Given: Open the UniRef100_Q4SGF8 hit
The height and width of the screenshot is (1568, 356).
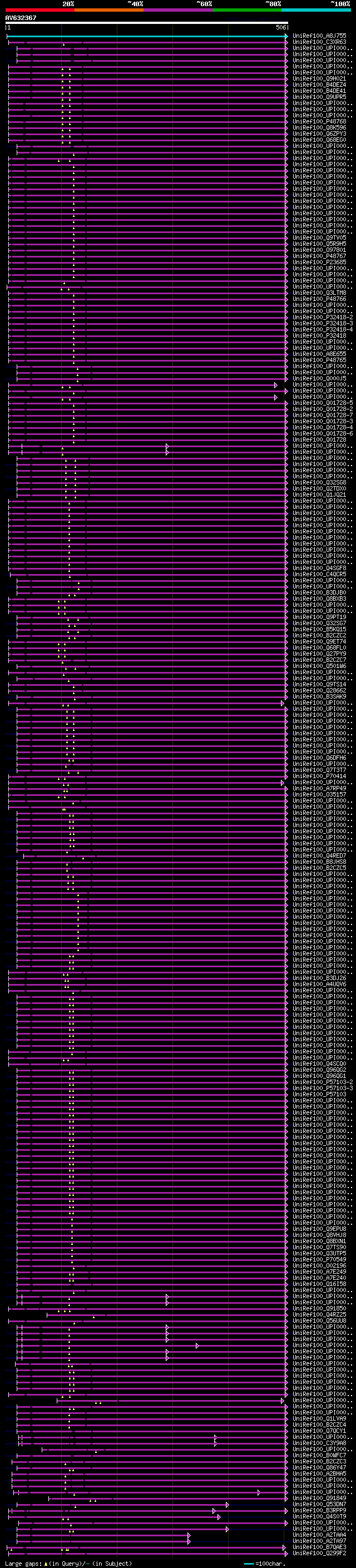Looking at the screenshot, I should coord(319,568).
